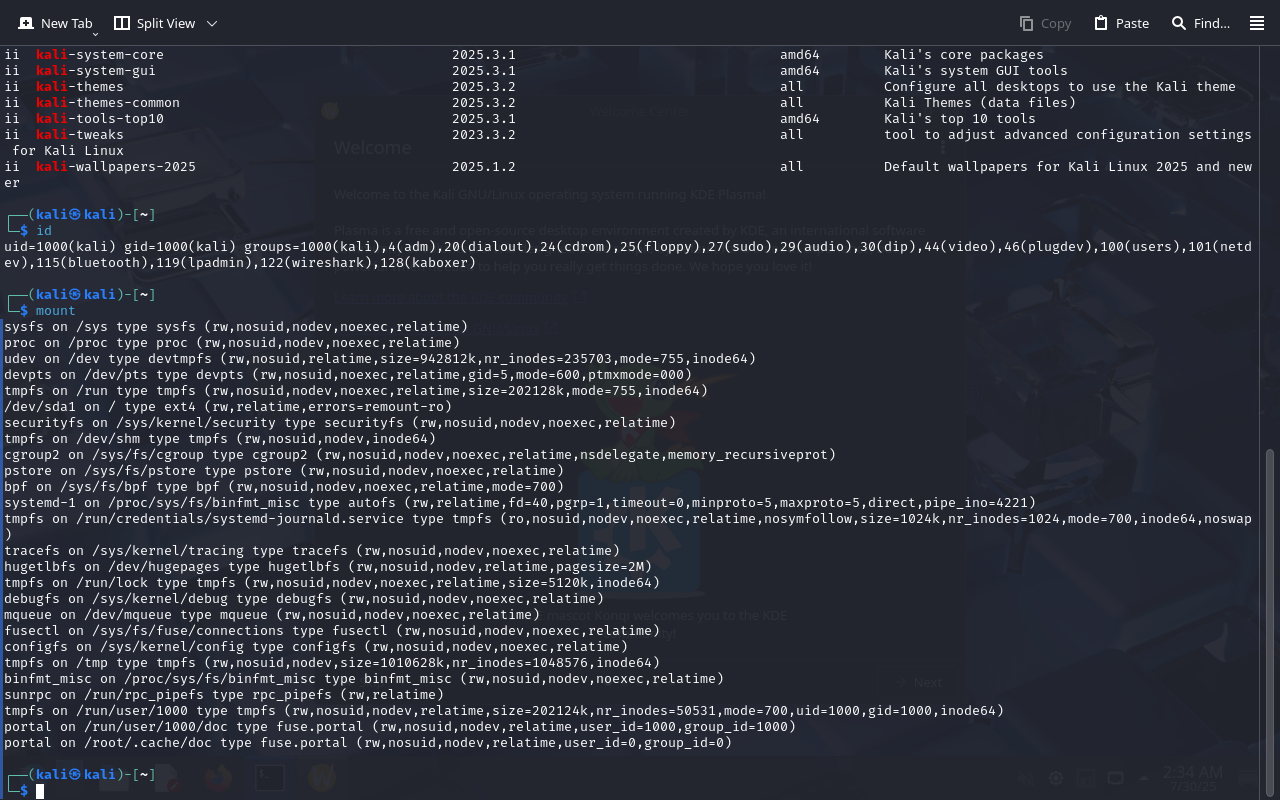
Task: Click '/dev/sda1 on / type ext4' line
Action: 228,407
